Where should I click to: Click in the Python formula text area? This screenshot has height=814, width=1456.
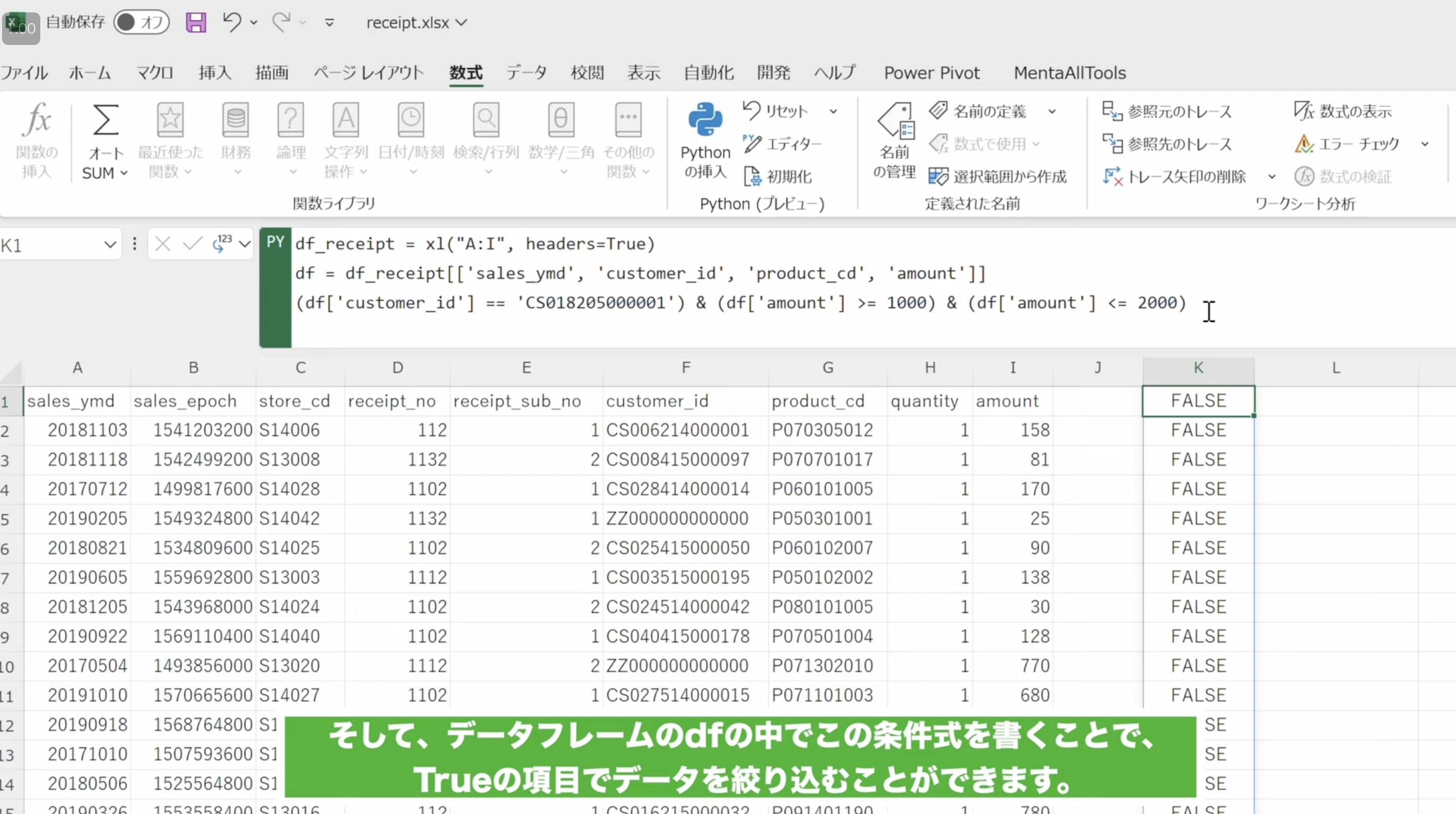pos(874,287)
